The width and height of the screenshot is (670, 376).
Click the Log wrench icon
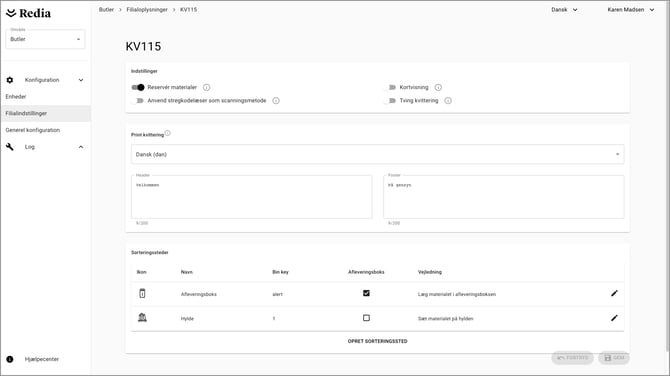click(10, 147)
